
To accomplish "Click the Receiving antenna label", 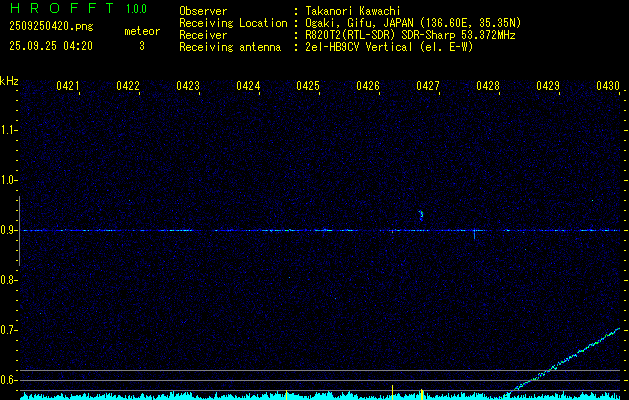I will (230, 47).
